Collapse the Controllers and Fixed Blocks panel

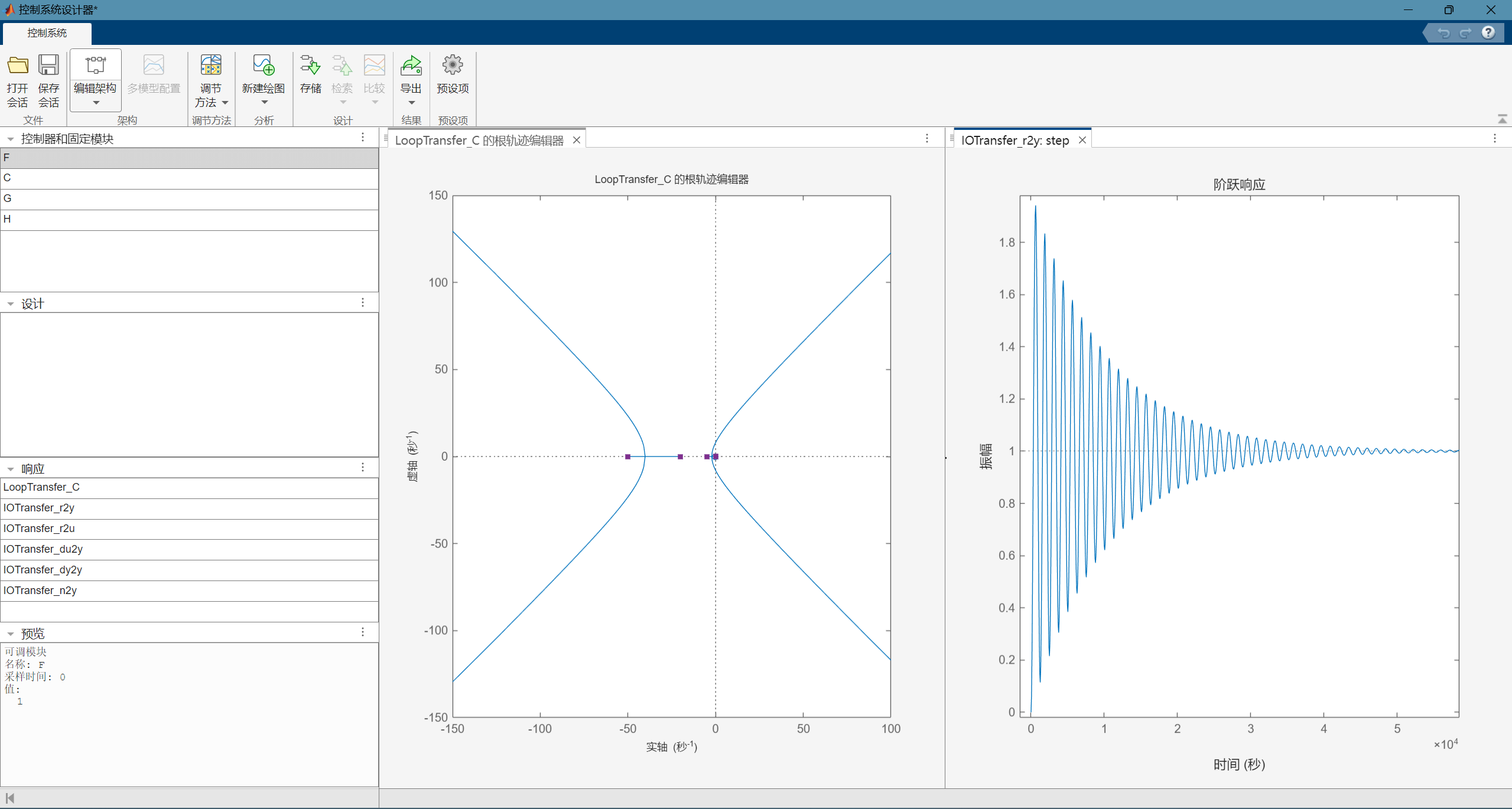tap(11, 139)
